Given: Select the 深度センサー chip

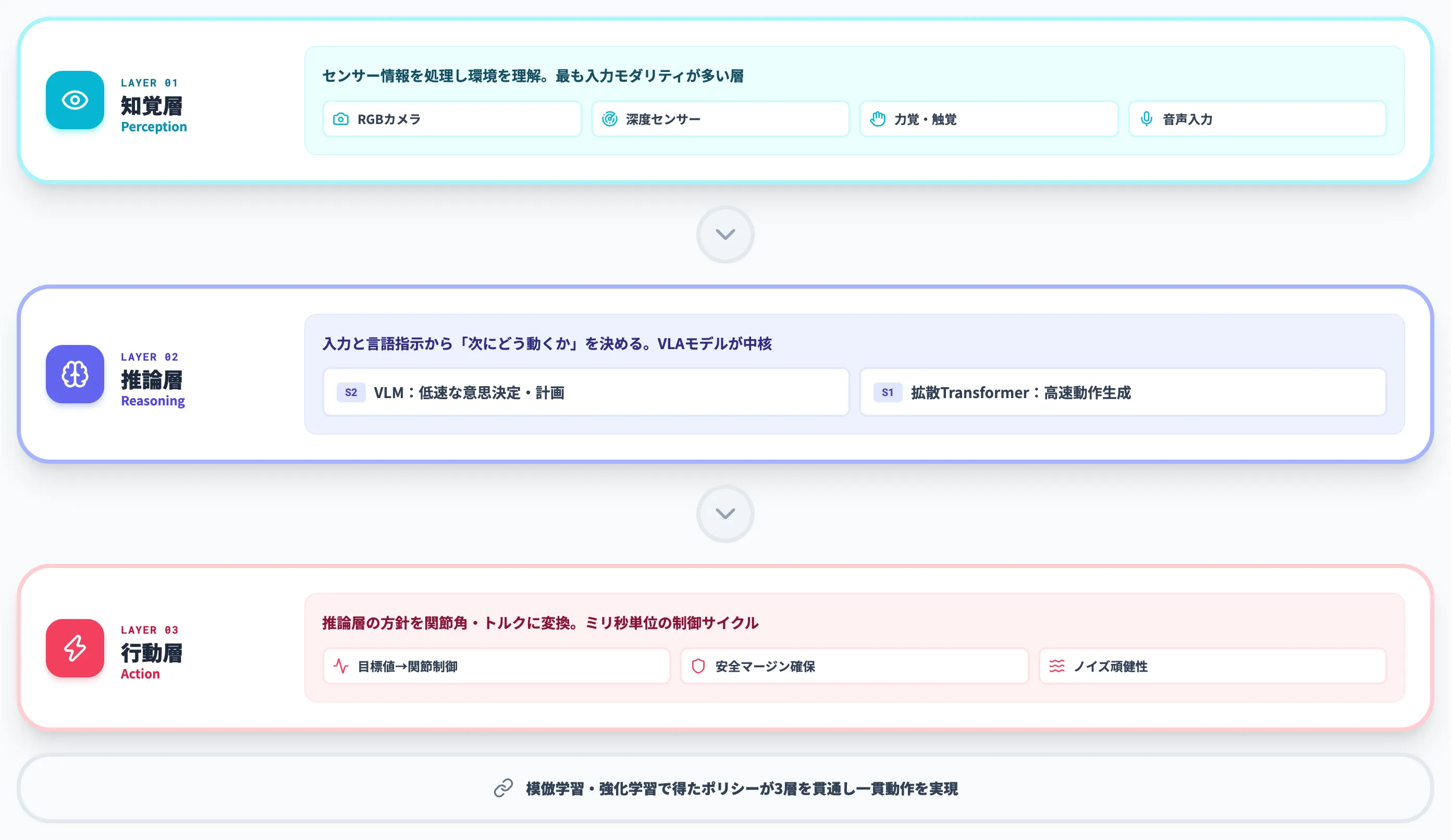Looking at the screenshot, I should 720,119.
